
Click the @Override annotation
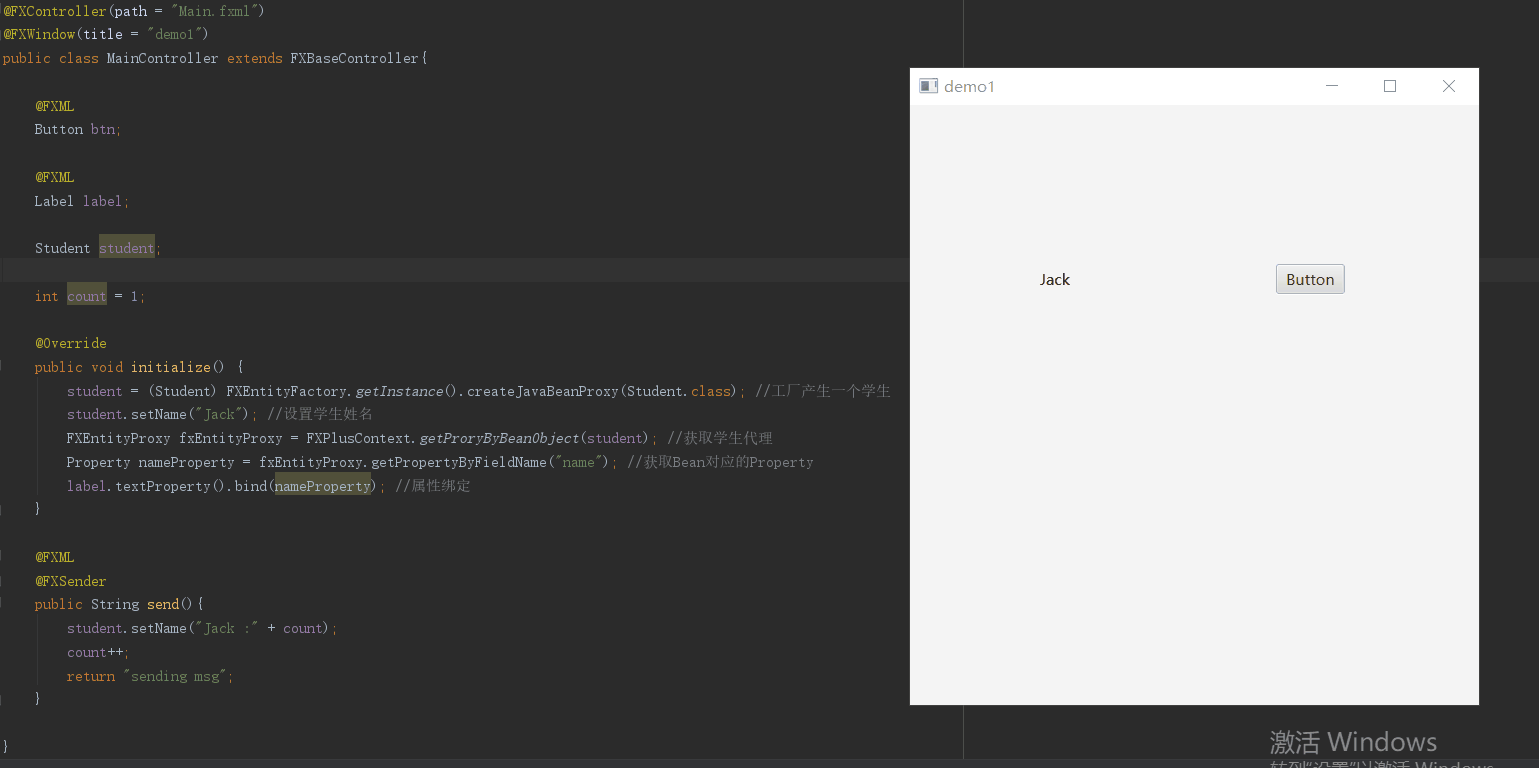(x=70, y=343)
